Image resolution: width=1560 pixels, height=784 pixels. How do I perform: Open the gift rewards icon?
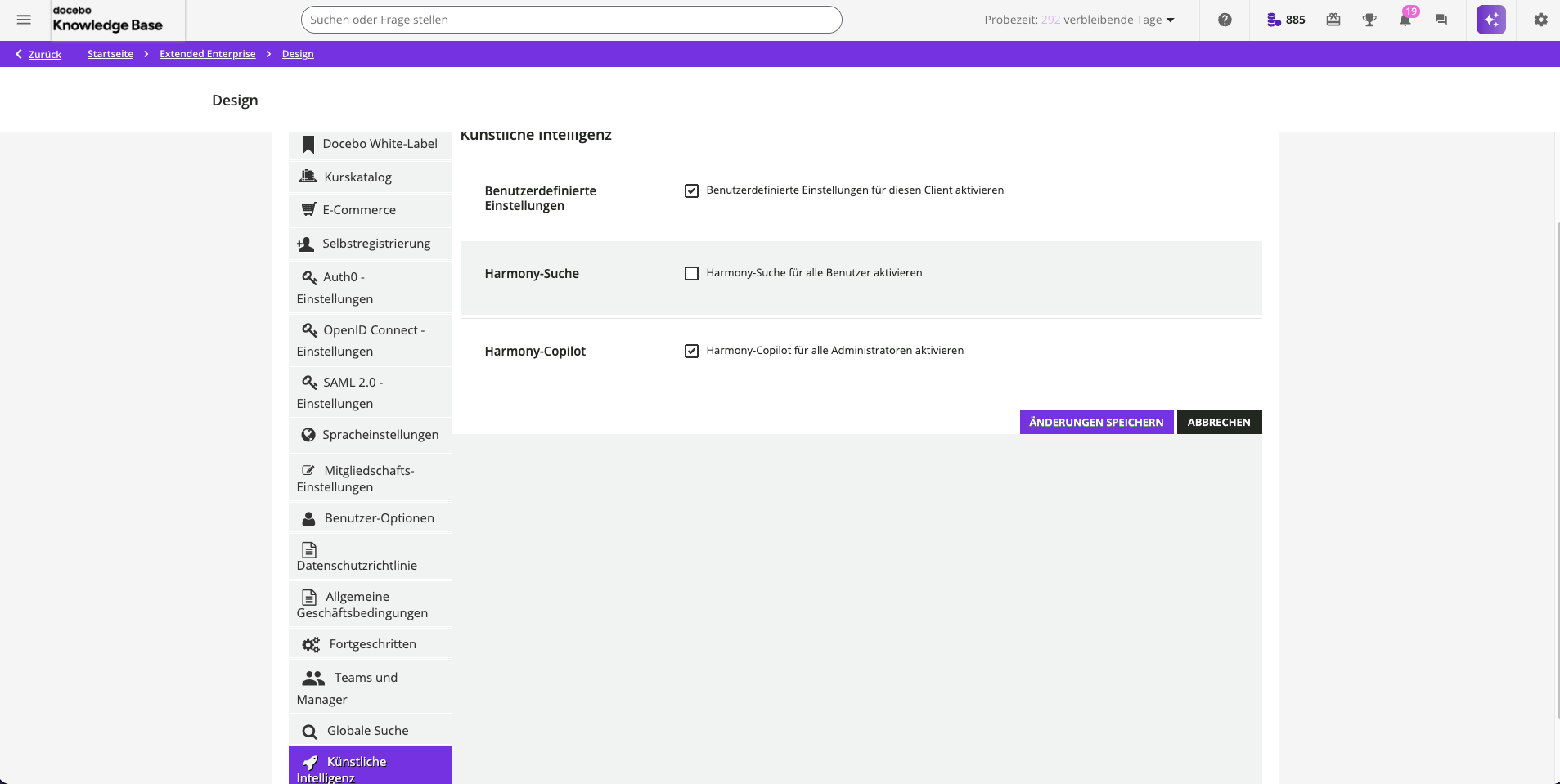[x=1333, y=20]
